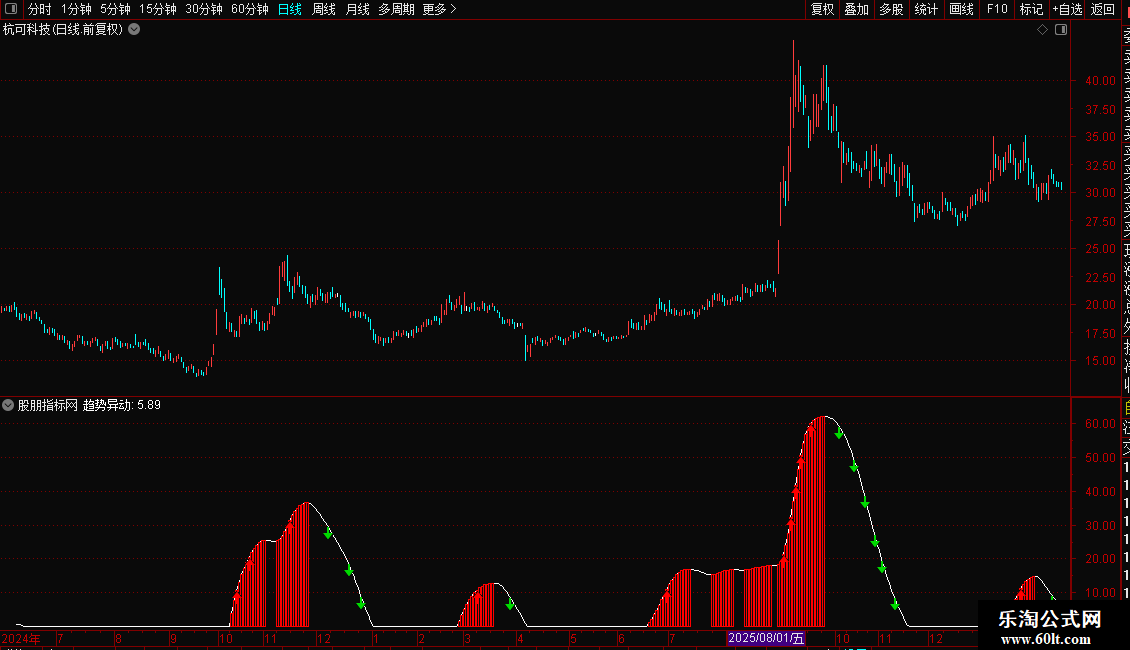Select the 日线 daily chart tab
Screen dimensions: 1130x650
[290, 9]
